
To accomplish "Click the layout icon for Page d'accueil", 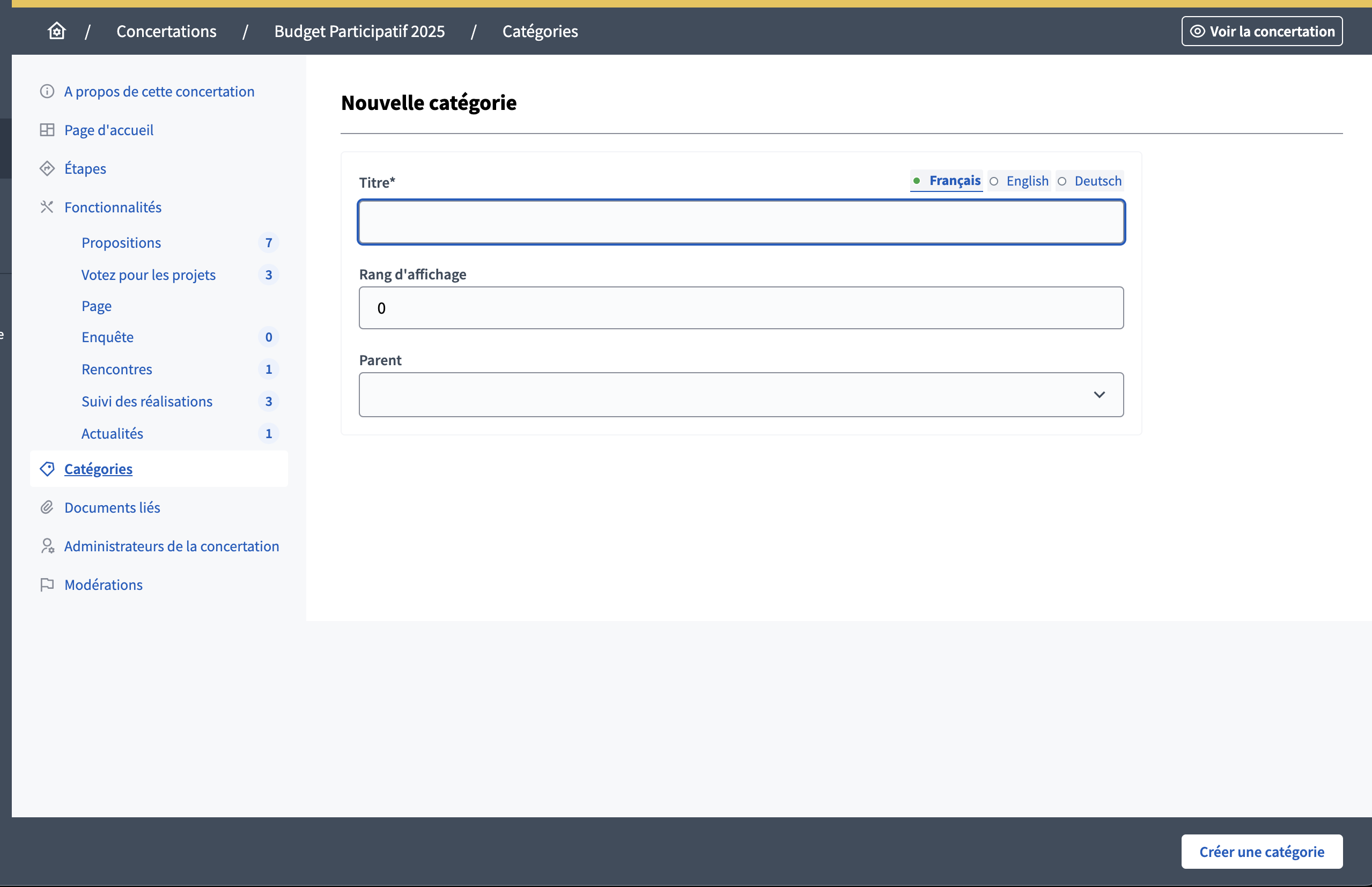I will click(47, 130).
